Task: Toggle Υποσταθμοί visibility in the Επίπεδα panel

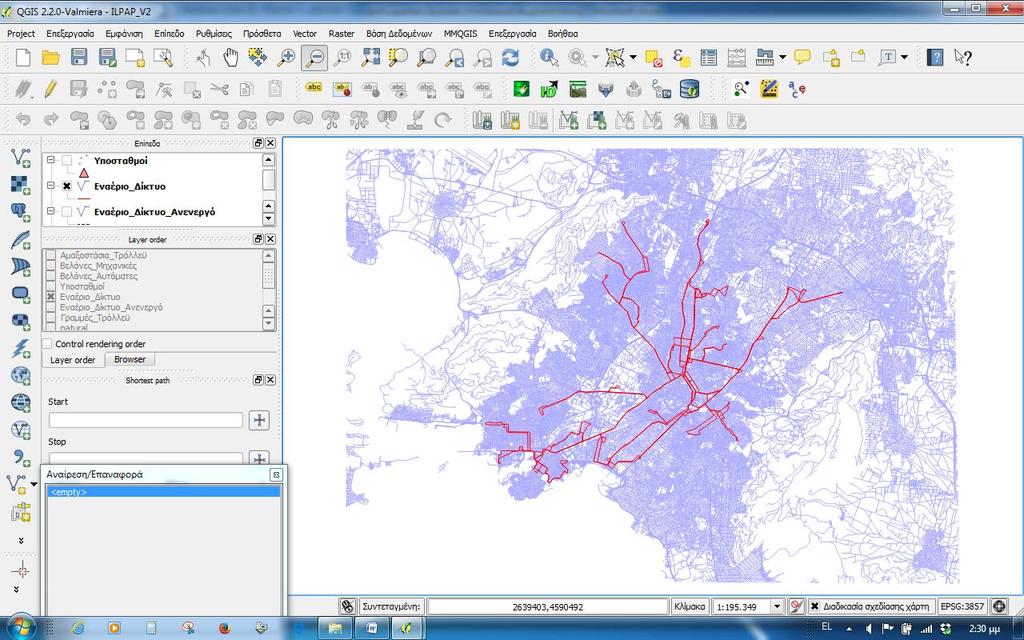Action: tap(67, 161)
